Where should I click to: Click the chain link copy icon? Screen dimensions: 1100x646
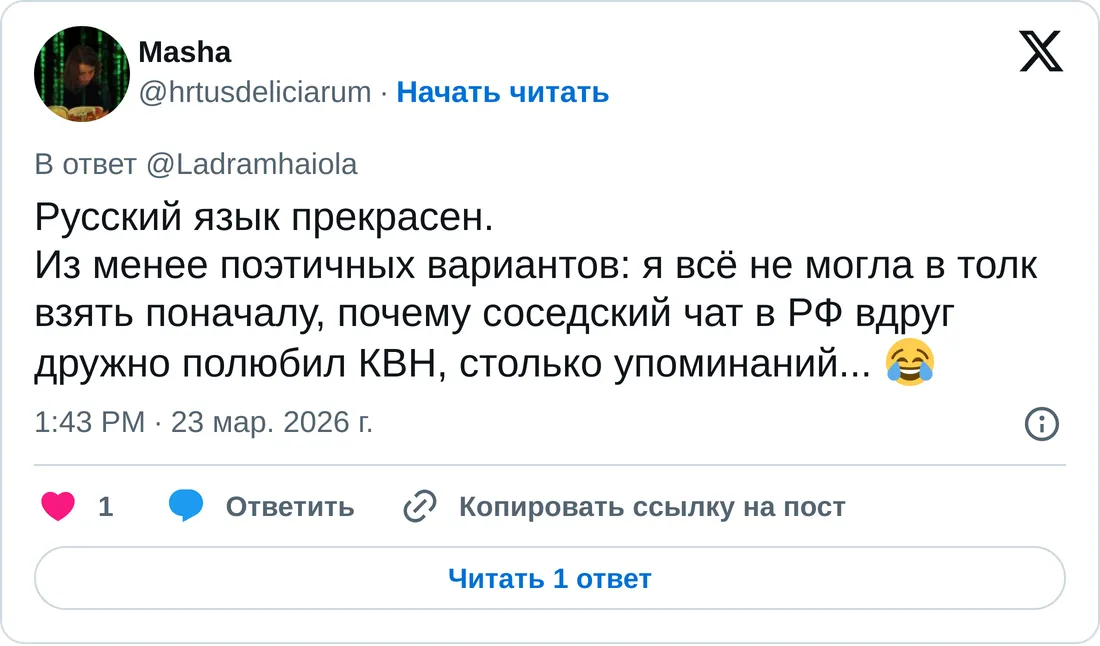tap(417, 507)
